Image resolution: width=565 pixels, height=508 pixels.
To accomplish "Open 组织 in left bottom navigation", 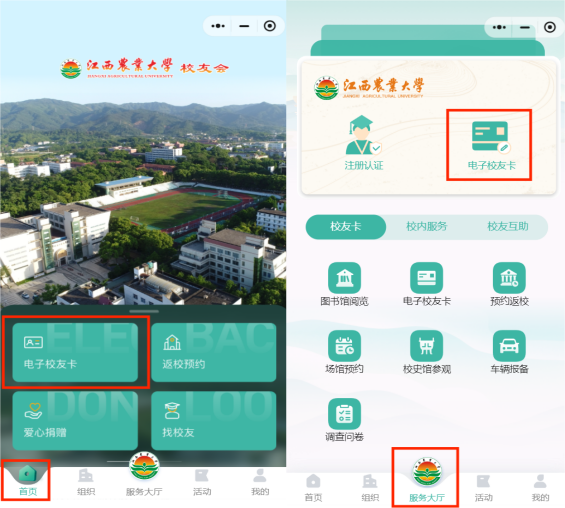I will 86,483.
